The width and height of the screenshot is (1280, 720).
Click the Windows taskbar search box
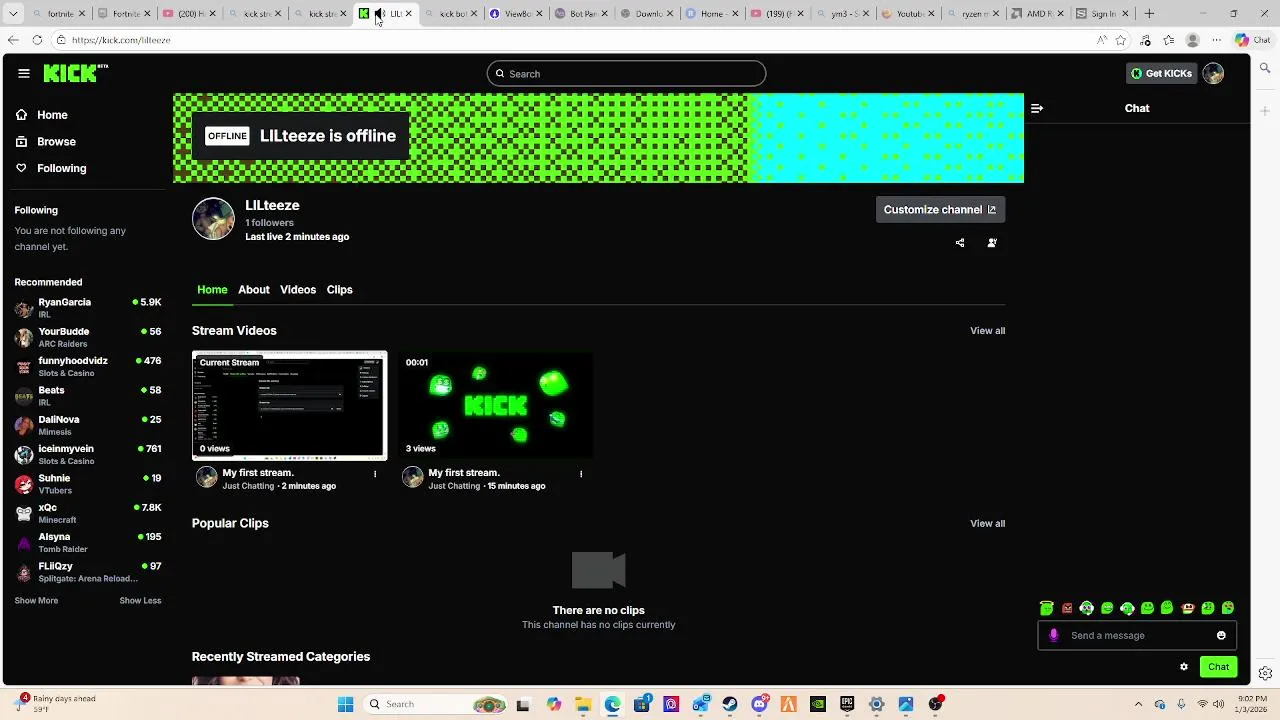point(435,705)
